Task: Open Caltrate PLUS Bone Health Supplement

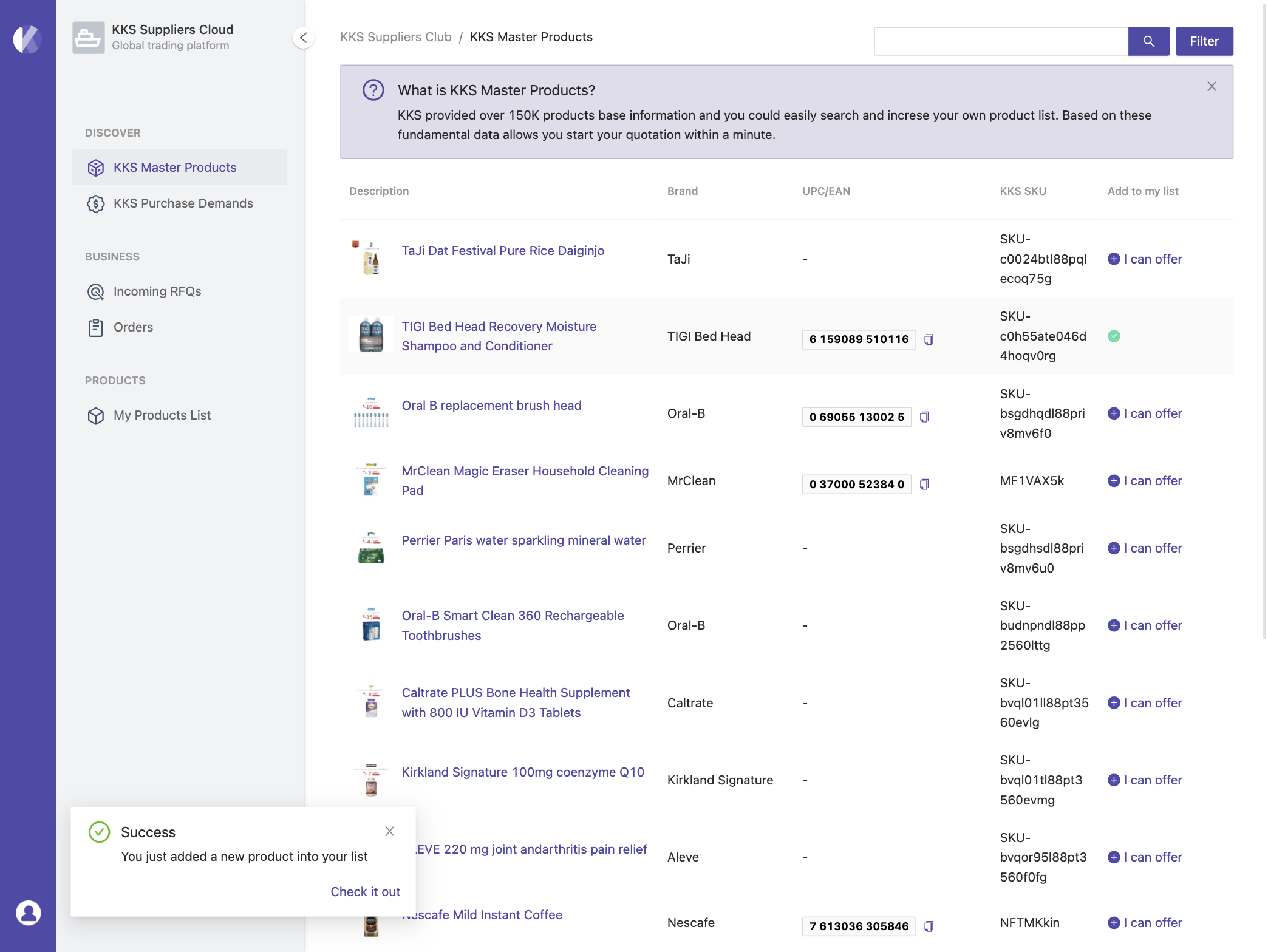Action: [x=516, y=702]
